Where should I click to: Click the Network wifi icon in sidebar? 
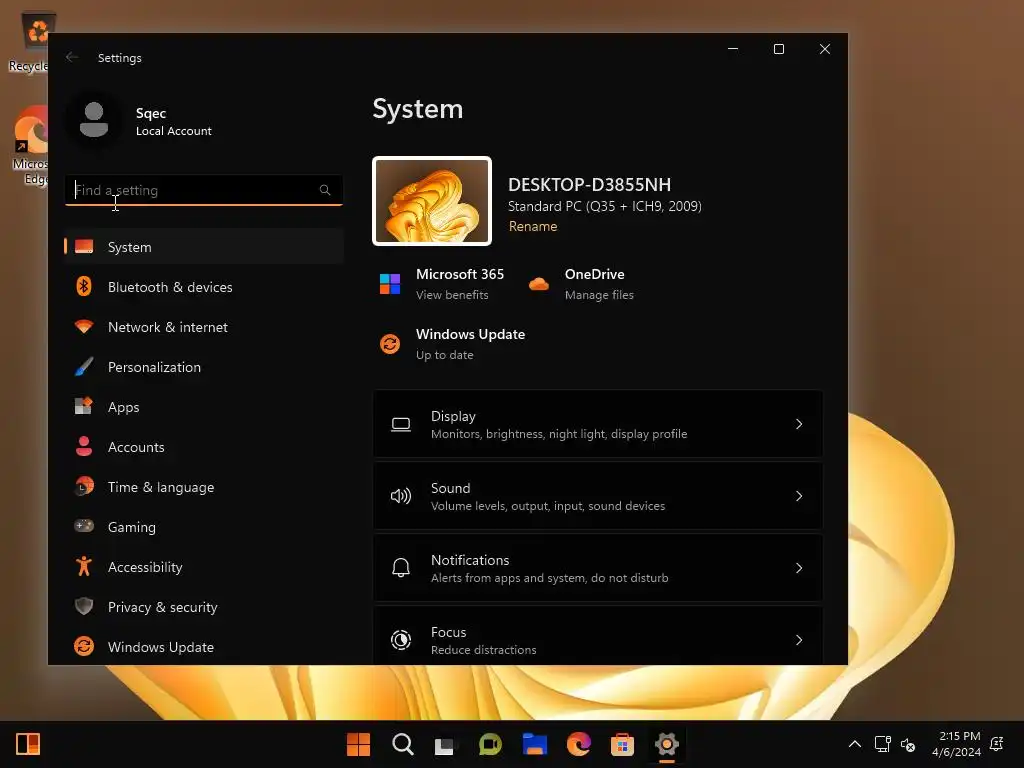[x=84, y=327]
